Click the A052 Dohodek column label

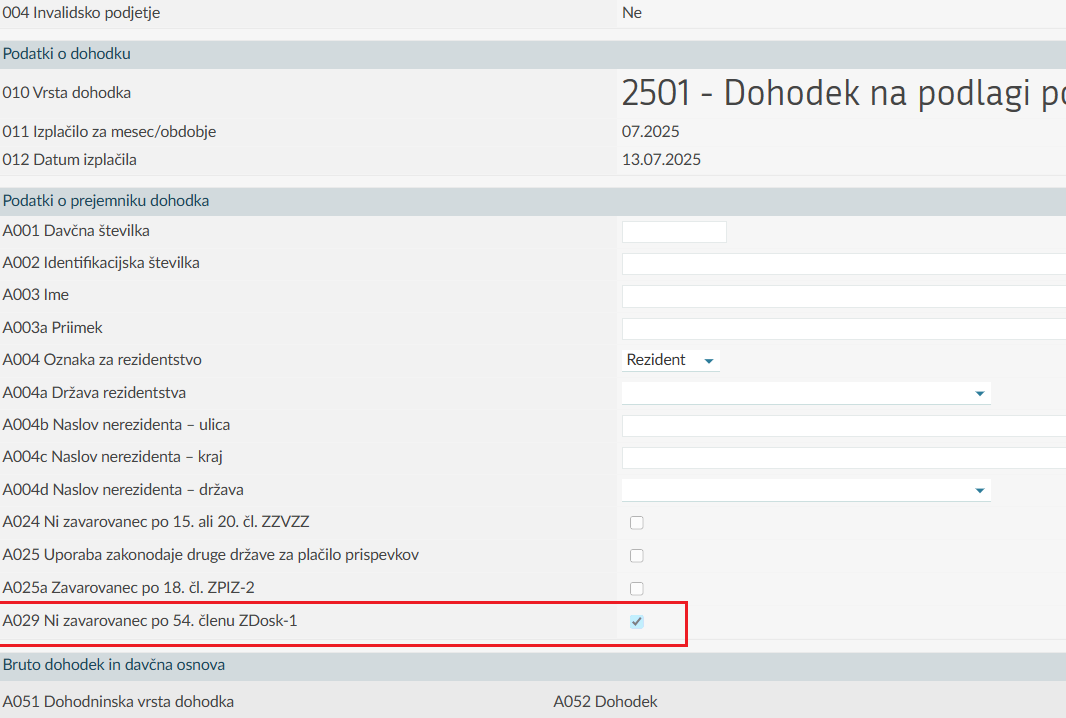605,702
